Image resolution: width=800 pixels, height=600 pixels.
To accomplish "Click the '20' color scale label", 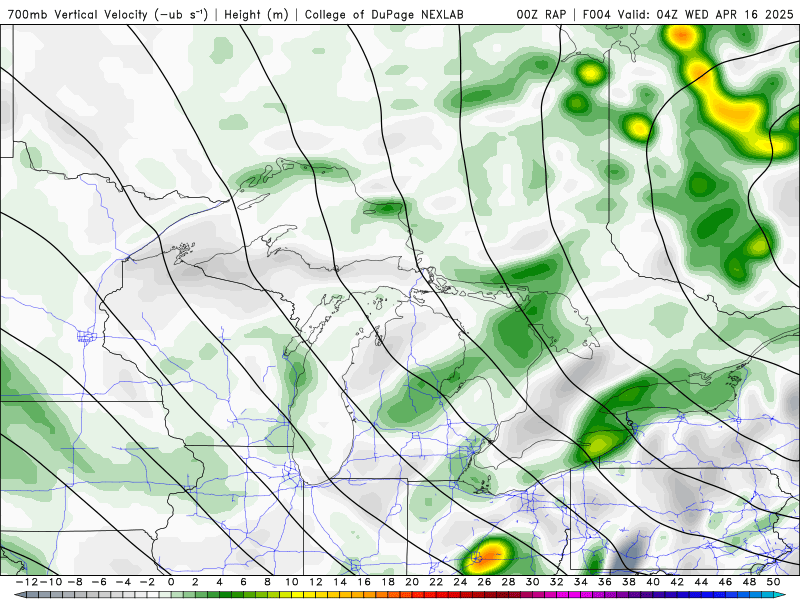I will (x=412, y=582).
